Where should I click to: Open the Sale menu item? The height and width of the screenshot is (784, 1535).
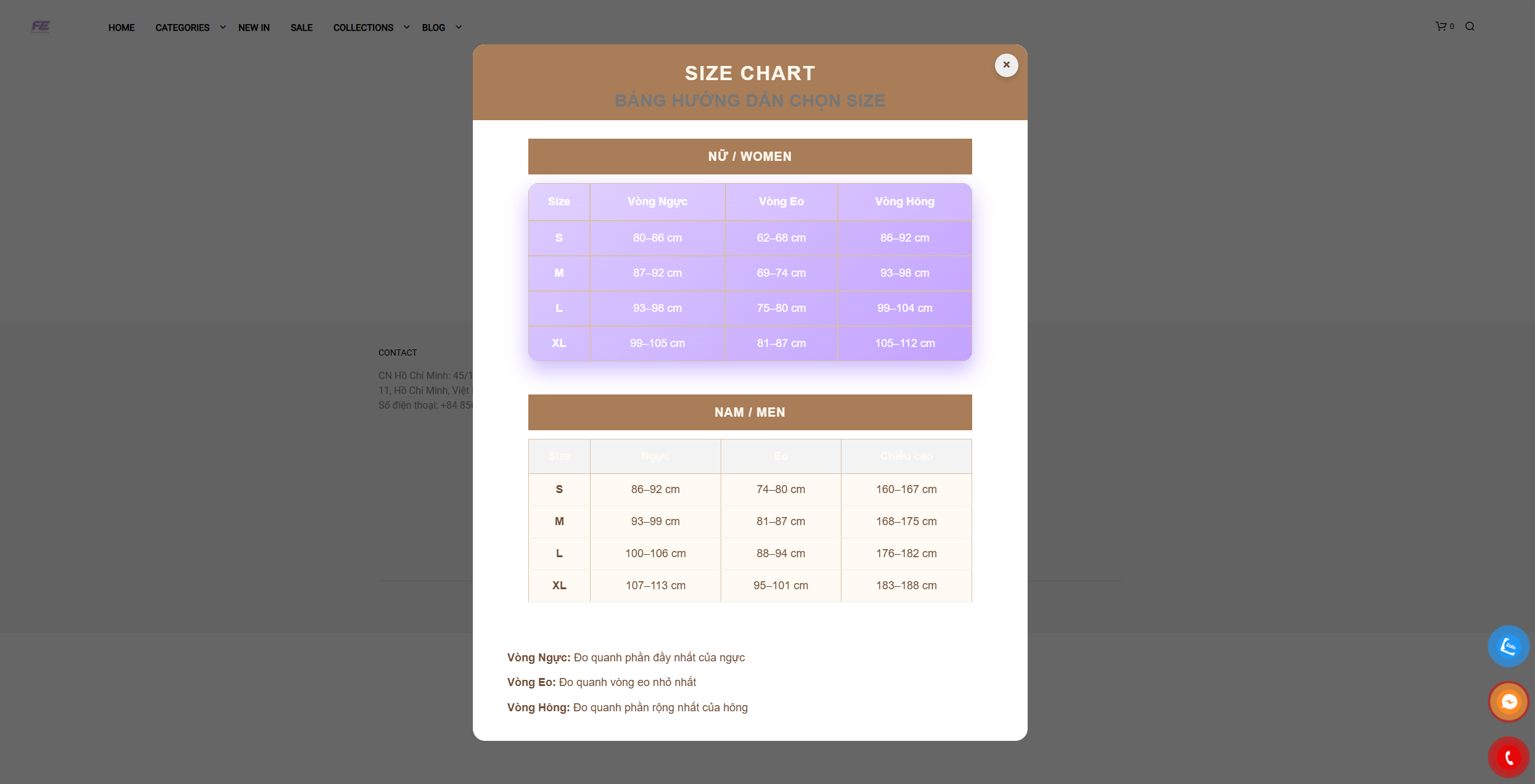(301, 28)
